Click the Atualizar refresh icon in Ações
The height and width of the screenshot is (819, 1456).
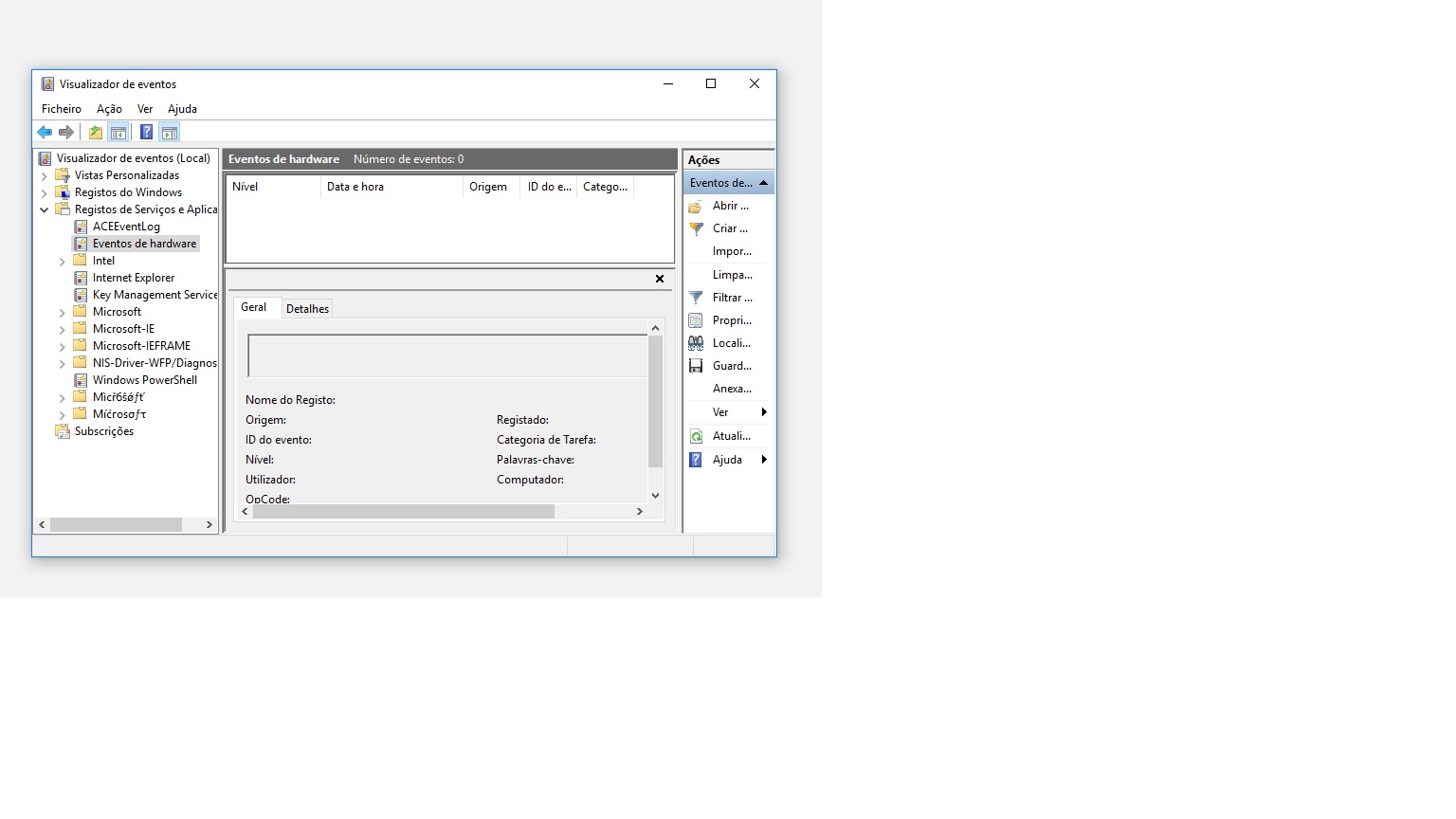click(696, 436)
